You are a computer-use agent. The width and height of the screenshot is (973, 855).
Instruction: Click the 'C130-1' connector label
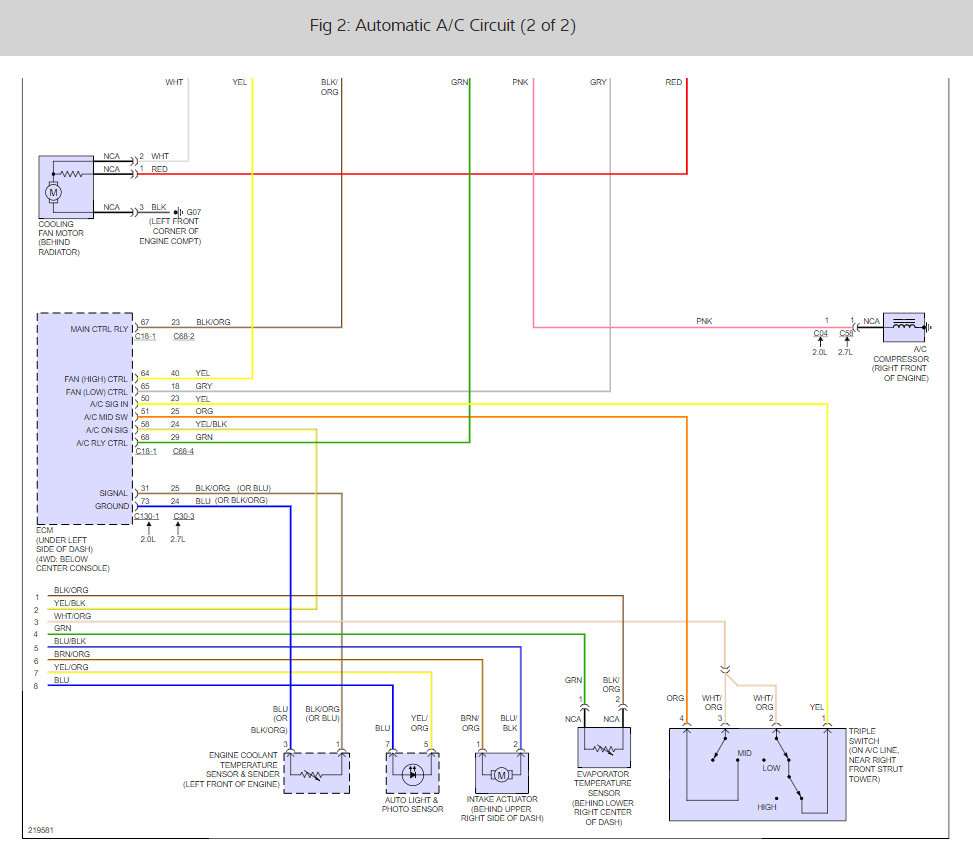point(146,516)
